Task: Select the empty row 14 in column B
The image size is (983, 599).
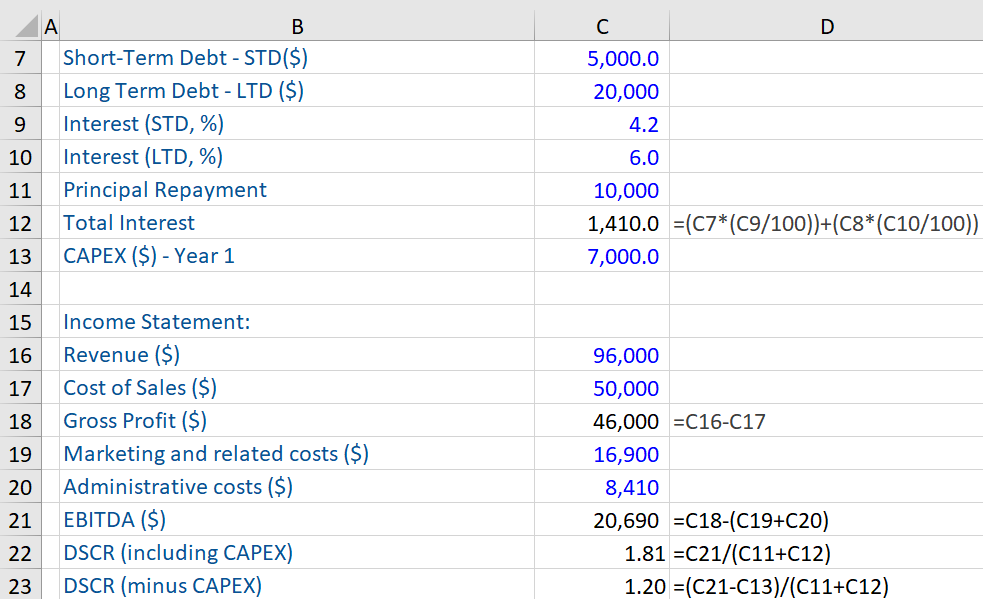Action: (x=297, y=288)
